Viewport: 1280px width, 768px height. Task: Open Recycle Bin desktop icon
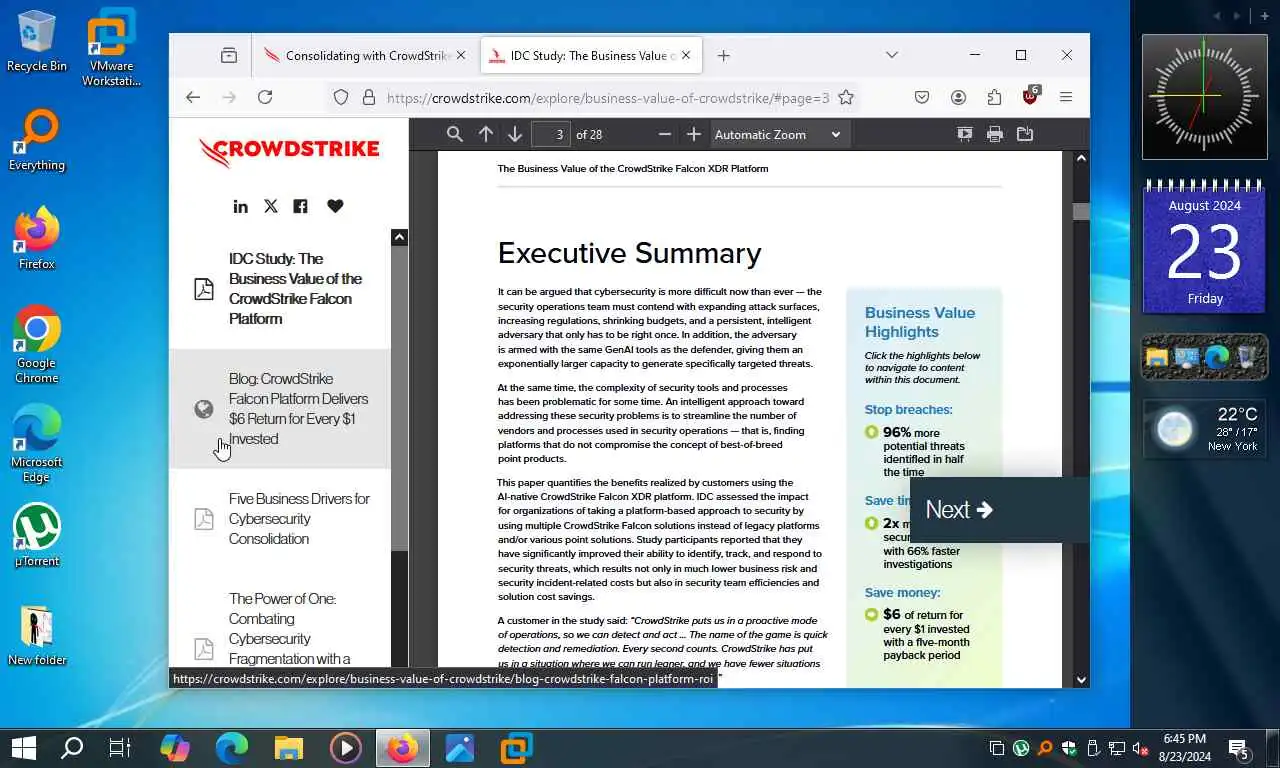37,41
